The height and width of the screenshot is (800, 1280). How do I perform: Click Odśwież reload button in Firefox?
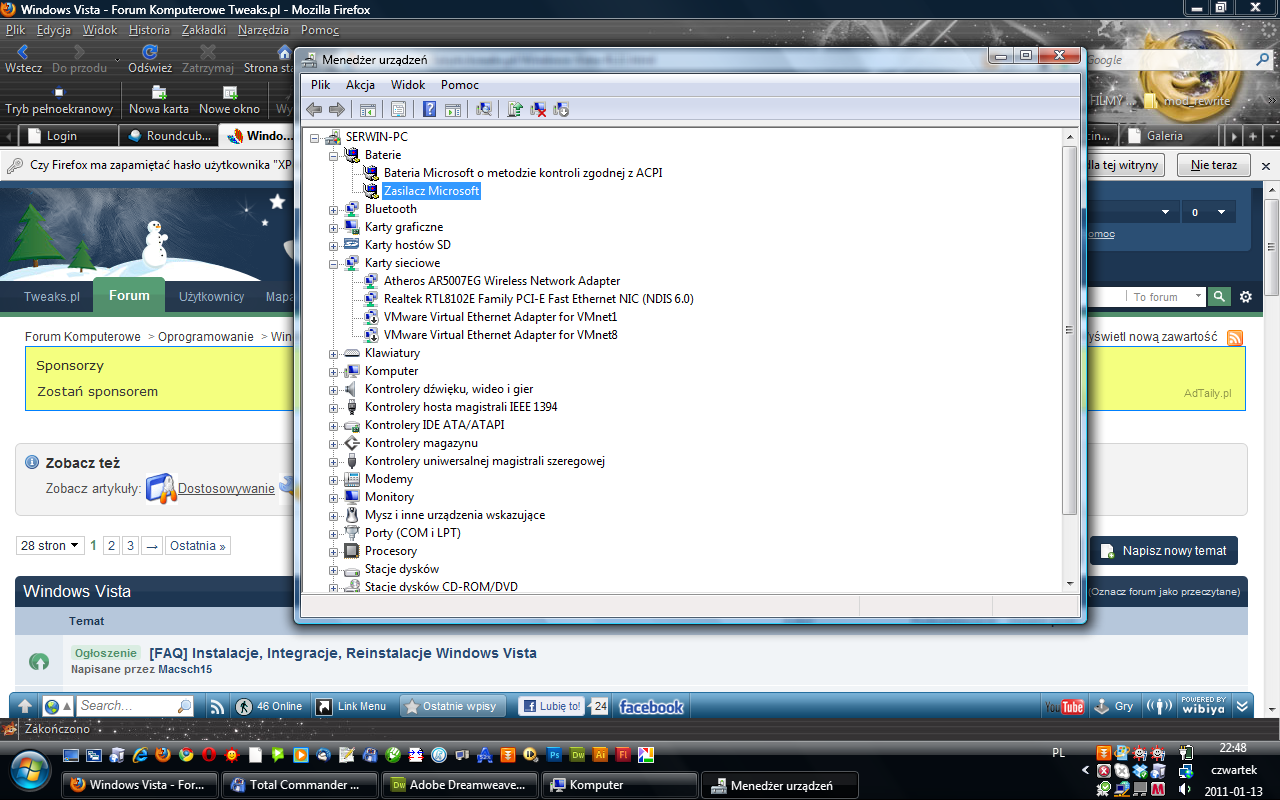[150, 59]
